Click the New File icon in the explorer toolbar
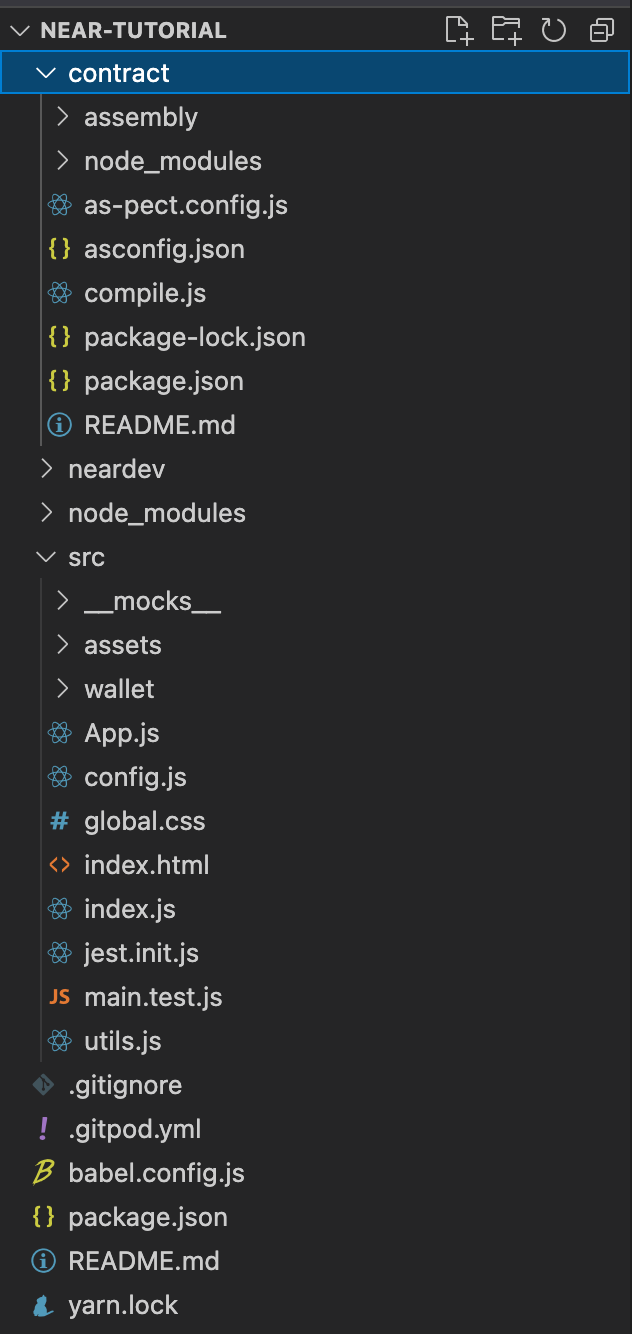This screenshot has width=632, height=1334. (459, 30)
